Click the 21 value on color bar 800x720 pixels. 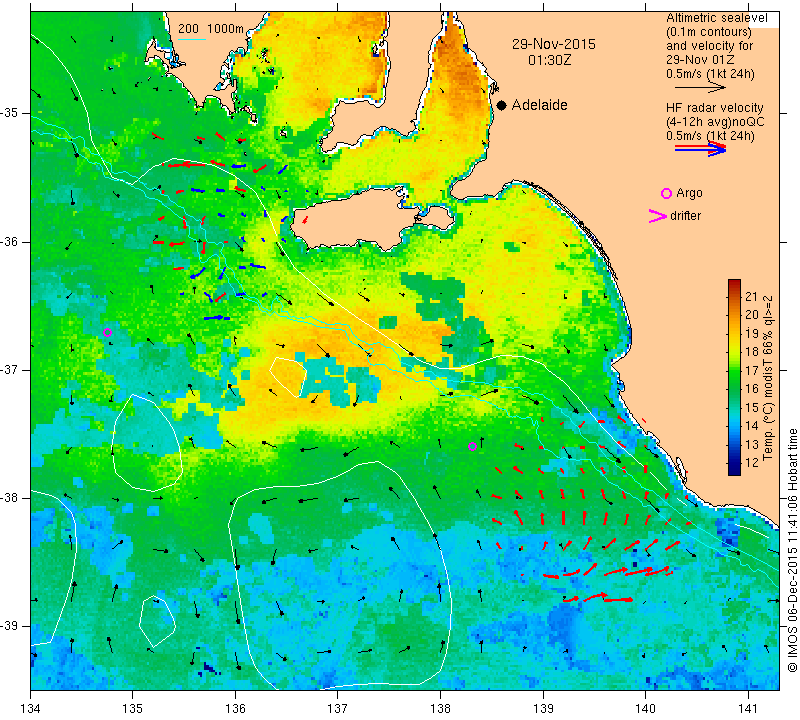coord(752,296)
